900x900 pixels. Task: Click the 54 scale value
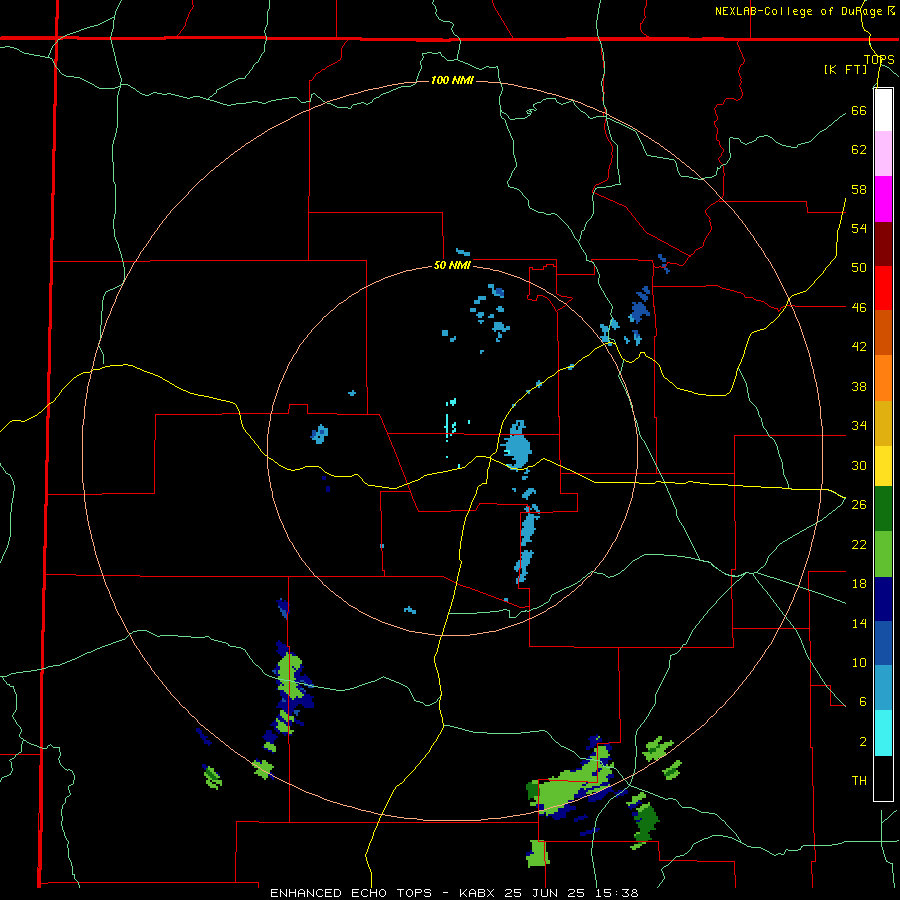(859, 228)
